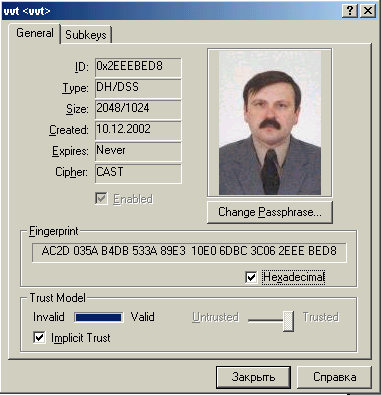The height and width of the screenshot is (395, 381).
Task: Click the Fingerprint group label
Action: click(x=54, y=231)
